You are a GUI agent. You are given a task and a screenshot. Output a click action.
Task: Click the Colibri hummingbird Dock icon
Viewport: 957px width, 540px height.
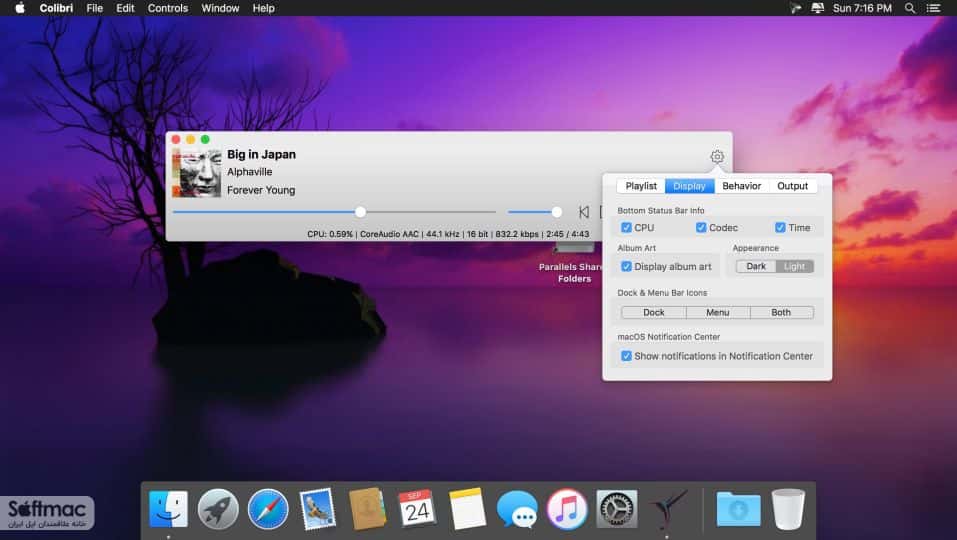pos(666,509)
